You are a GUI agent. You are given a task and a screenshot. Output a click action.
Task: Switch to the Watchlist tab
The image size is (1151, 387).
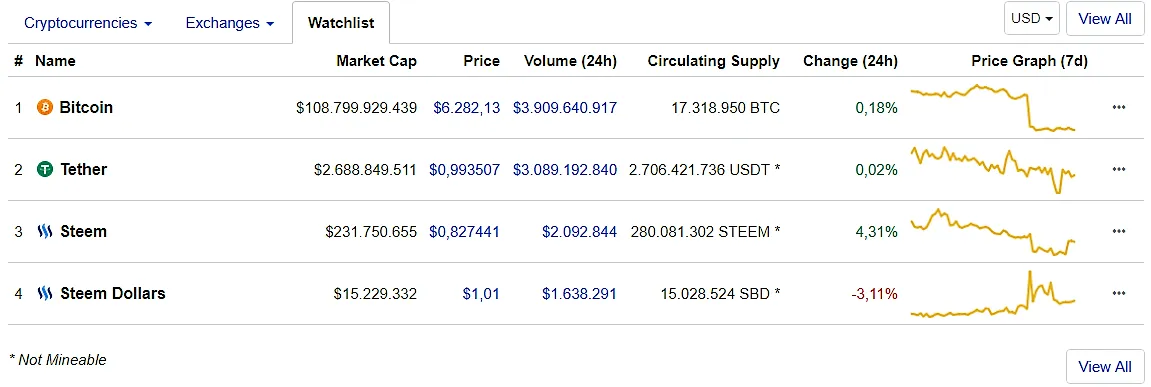341,23
